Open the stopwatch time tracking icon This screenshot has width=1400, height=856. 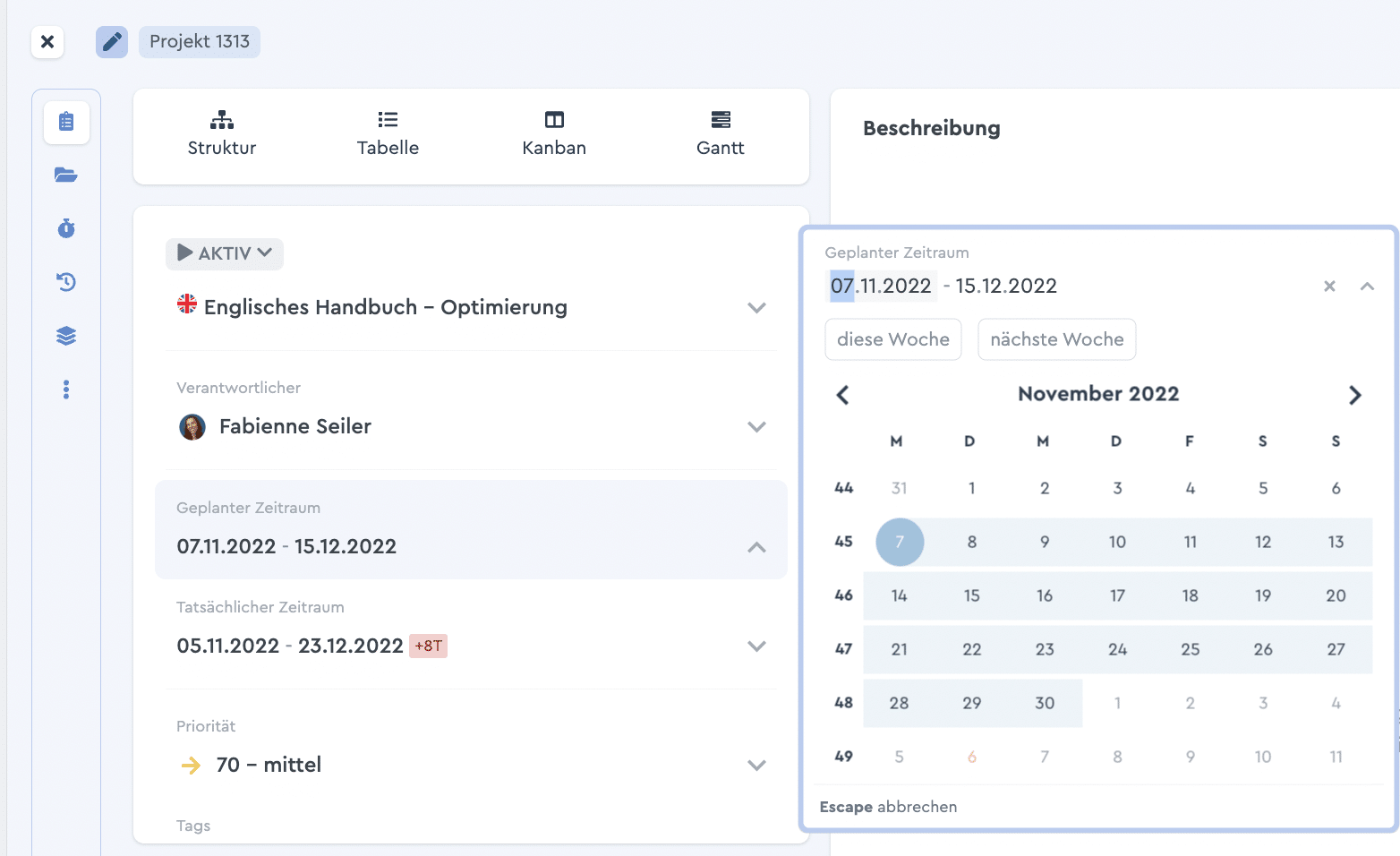coord(66,228)
